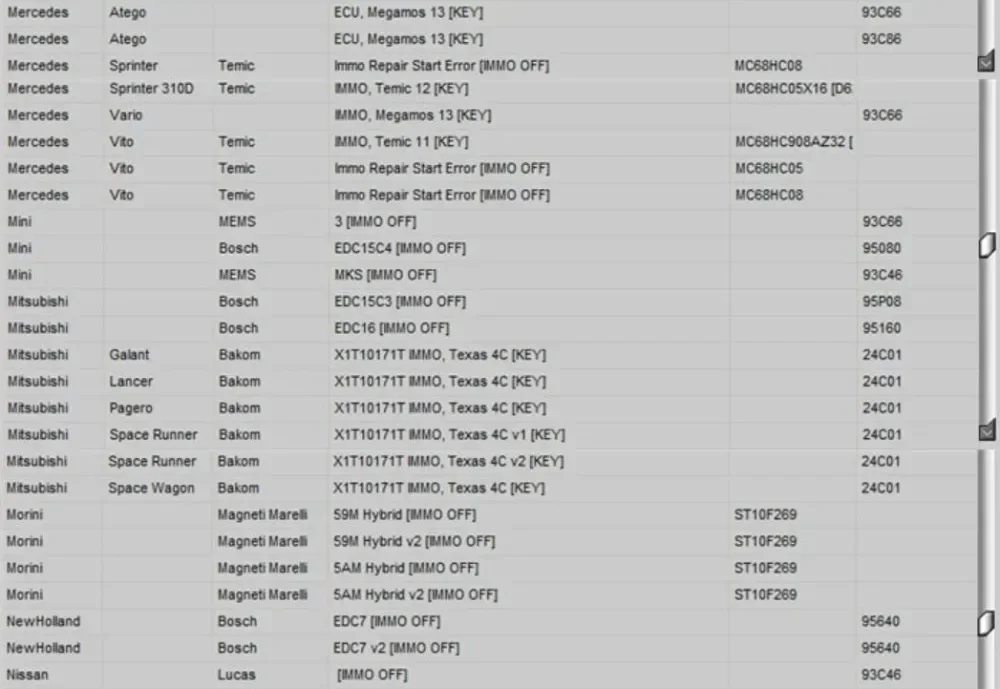Viewport: 1000px width, 689px height.
Task: Select Mini MEMS 3 IMMO OFF entry
Action: pyautogui.click(x=489, y=222)
